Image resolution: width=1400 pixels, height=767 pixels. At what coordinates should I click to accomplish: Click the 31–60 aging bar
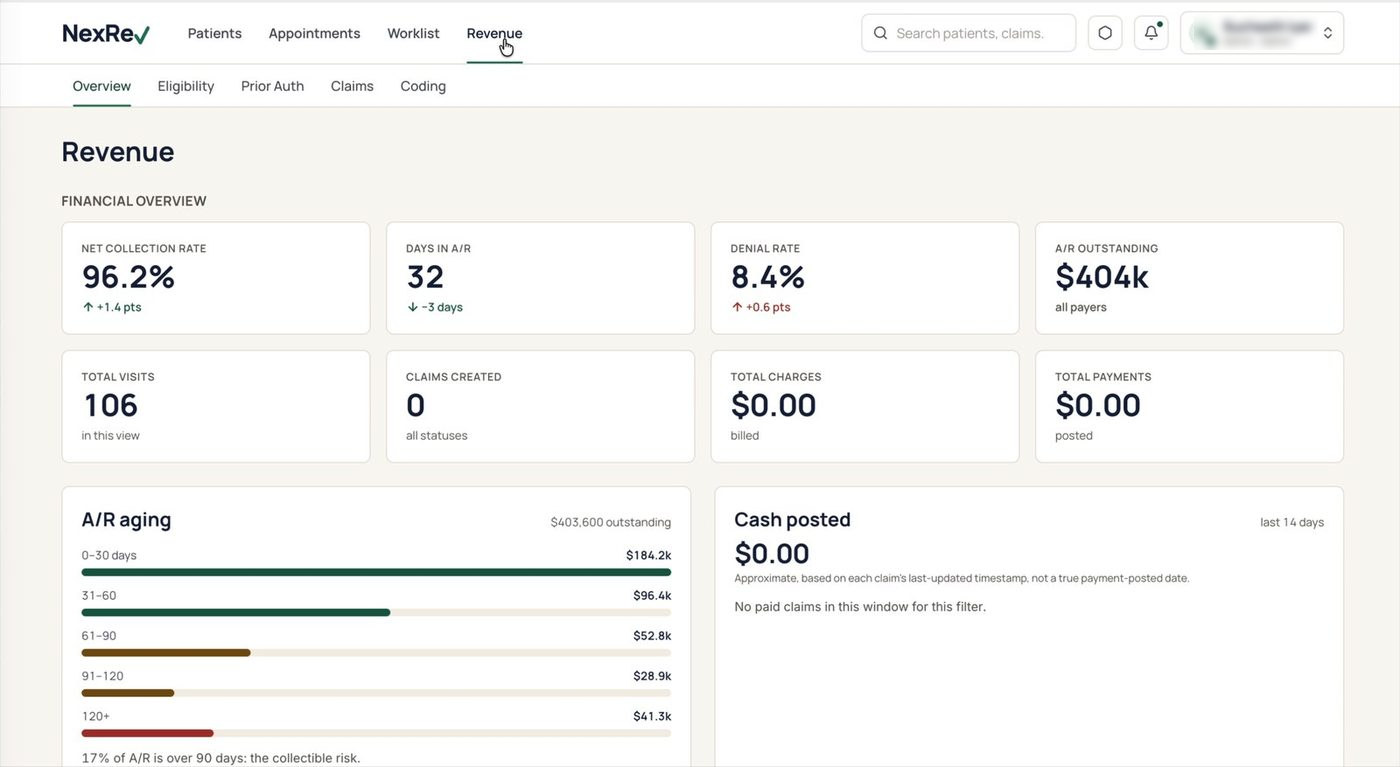pos(376,612)
